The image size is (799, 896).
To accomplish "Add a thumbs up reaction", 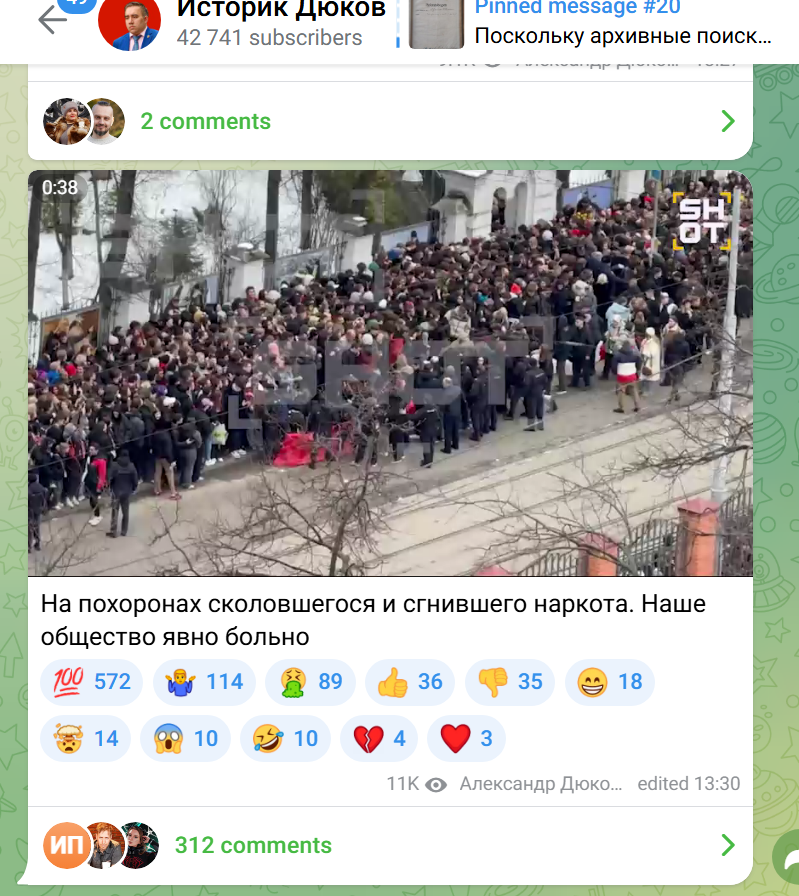I will (410, 682).
